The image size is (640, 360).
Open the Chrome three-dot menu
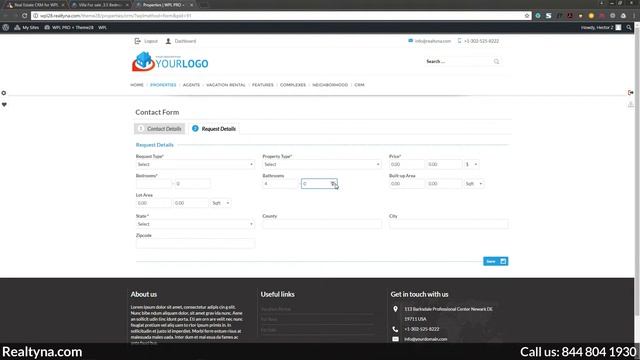pos(634,16)
